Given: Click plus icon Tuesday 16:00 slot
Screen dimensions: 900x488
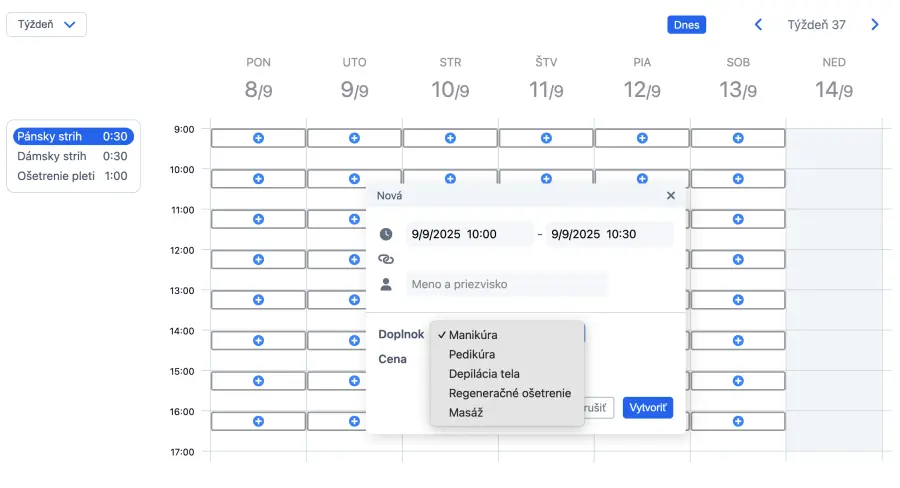Looking at the screenshot, I should tap(354, 421).
